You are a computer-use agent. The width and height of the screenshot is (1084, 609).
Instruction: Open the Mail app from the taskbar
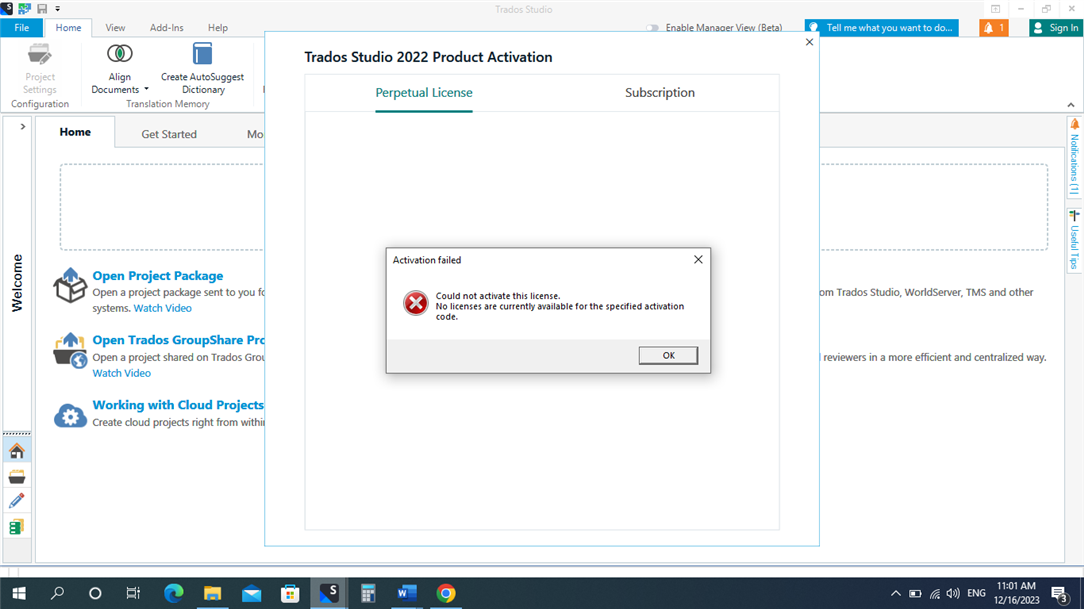point(252,593)
